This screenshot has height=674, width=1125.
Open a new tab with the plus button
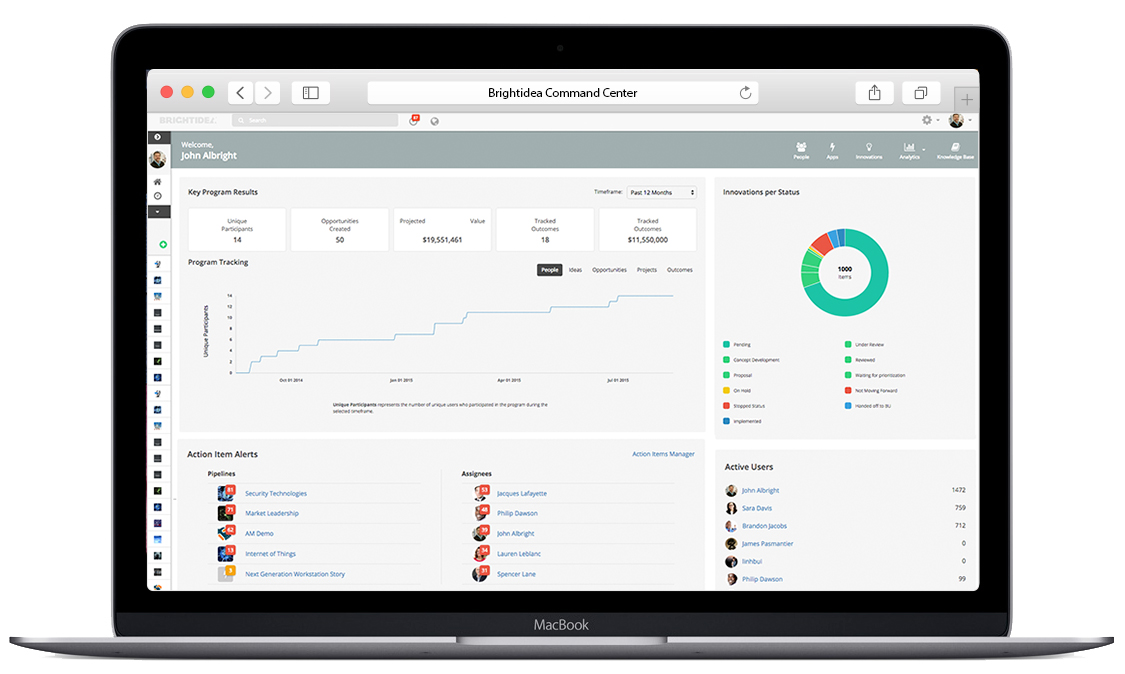[x=966, y=100]
